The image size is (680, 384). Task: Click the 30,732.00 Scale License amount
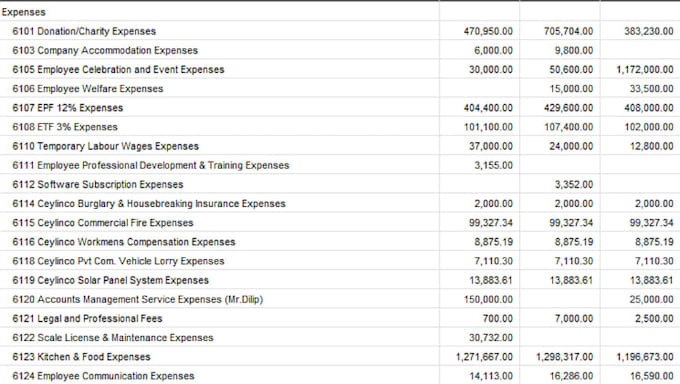tap(490, 337)
